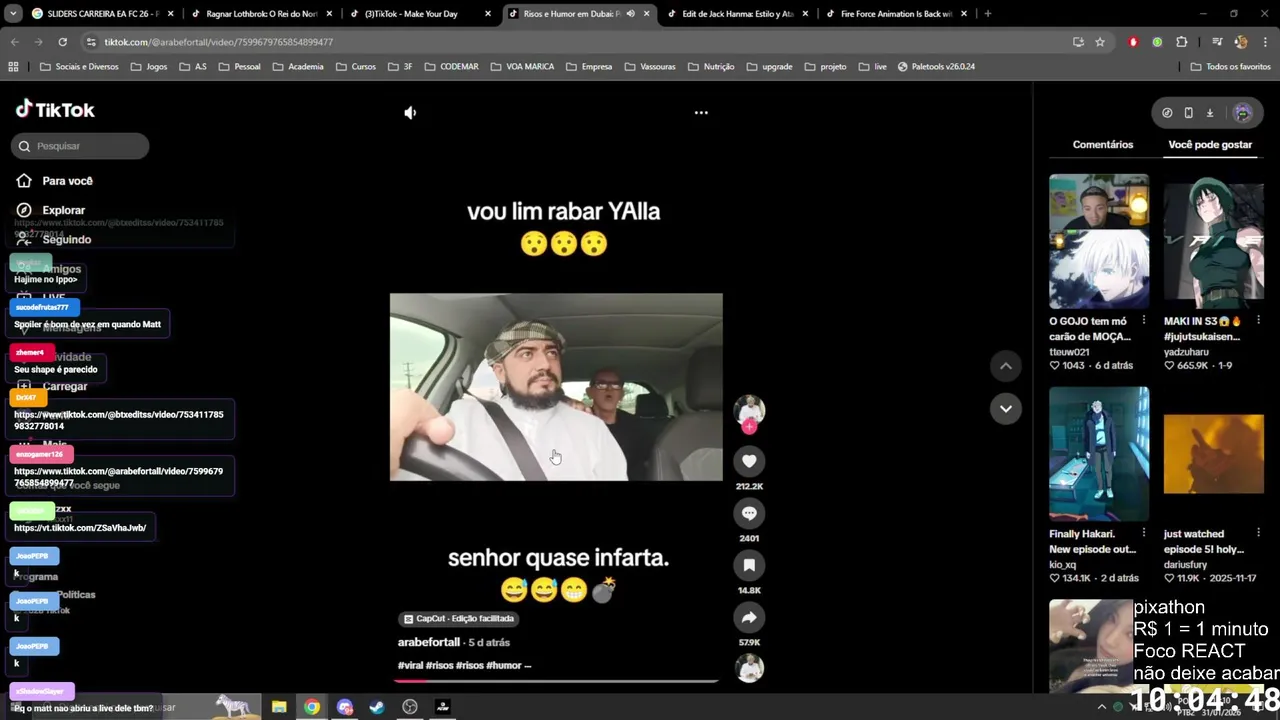
Task: Open the download app icon in top-right
Action: coord(1209,113)
